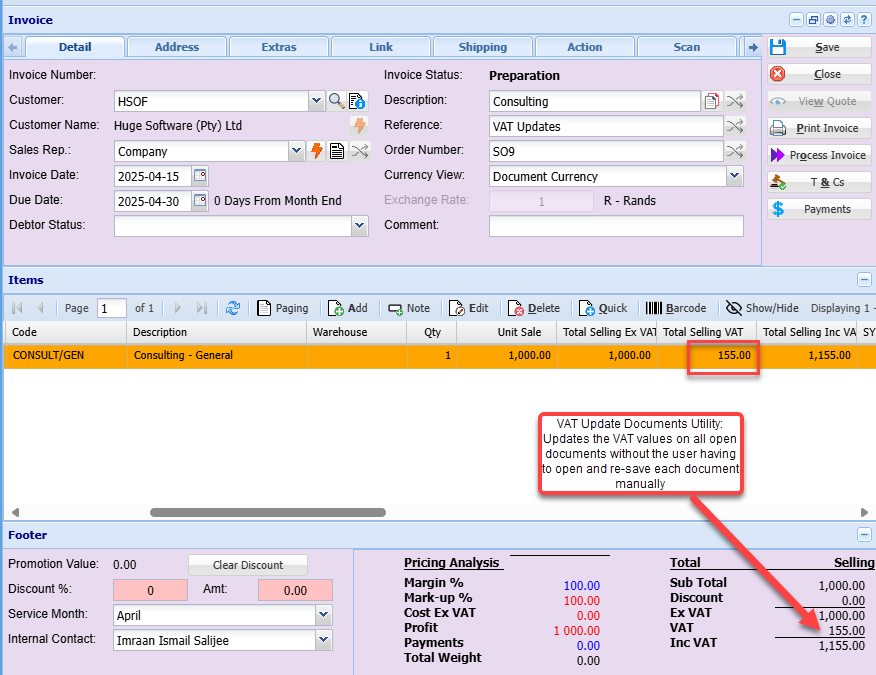
Task: Open the Shipping tab
Action: 483,47
